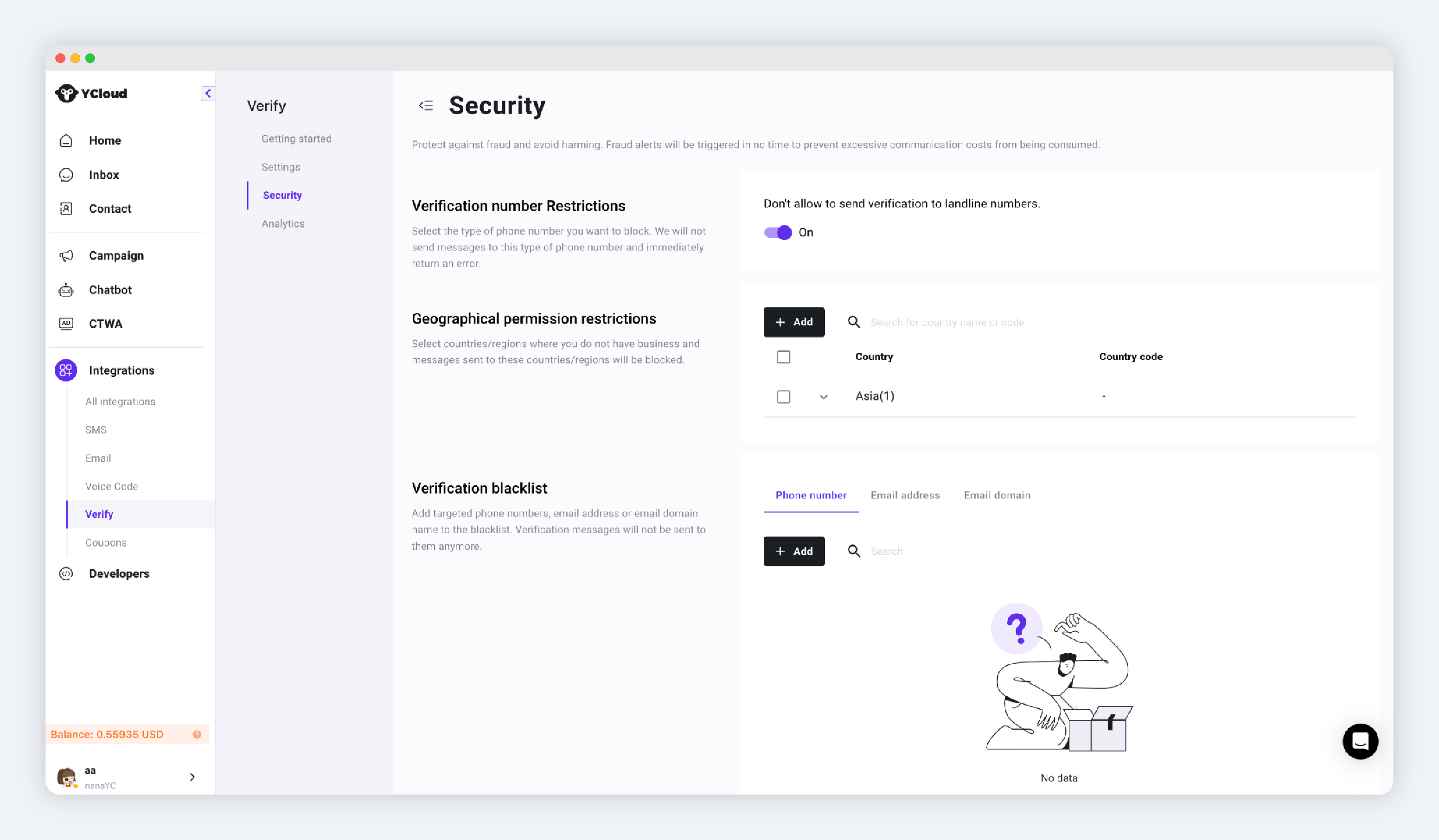This screenshot has width=1439, height=840.
Task: Check the select-all countries header checkbox
Action: click(x=783, y=356)
